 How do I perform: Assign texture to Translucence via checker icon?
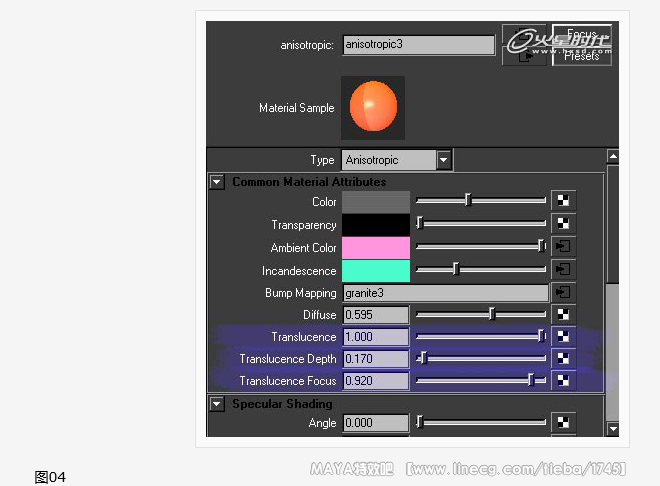point(564,337)
